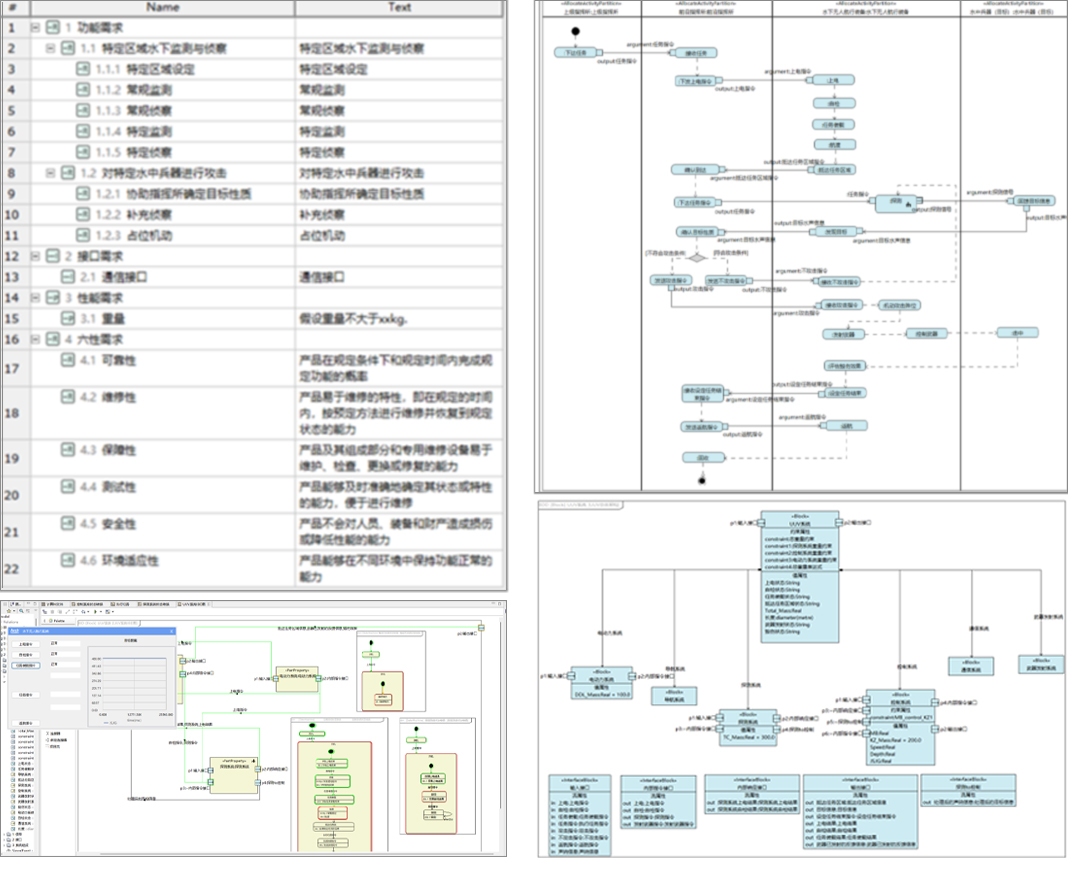
Task: Select the activity final node at the bottom
Action: [702, 481]
